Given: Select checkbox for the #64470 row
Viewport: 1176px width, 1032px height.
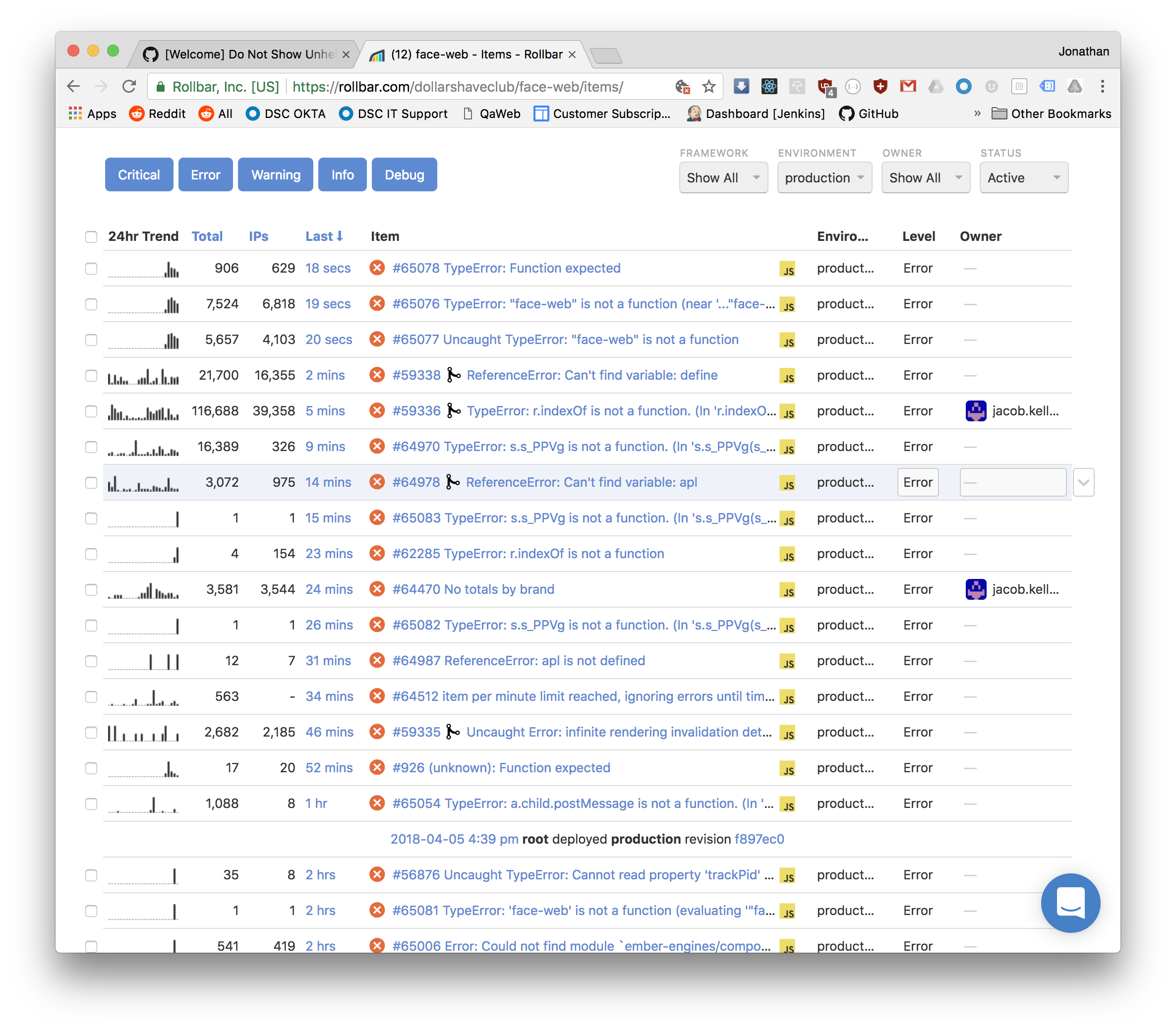Looking at the screenshot, I should pyautogui.click(x=91, y=590).
